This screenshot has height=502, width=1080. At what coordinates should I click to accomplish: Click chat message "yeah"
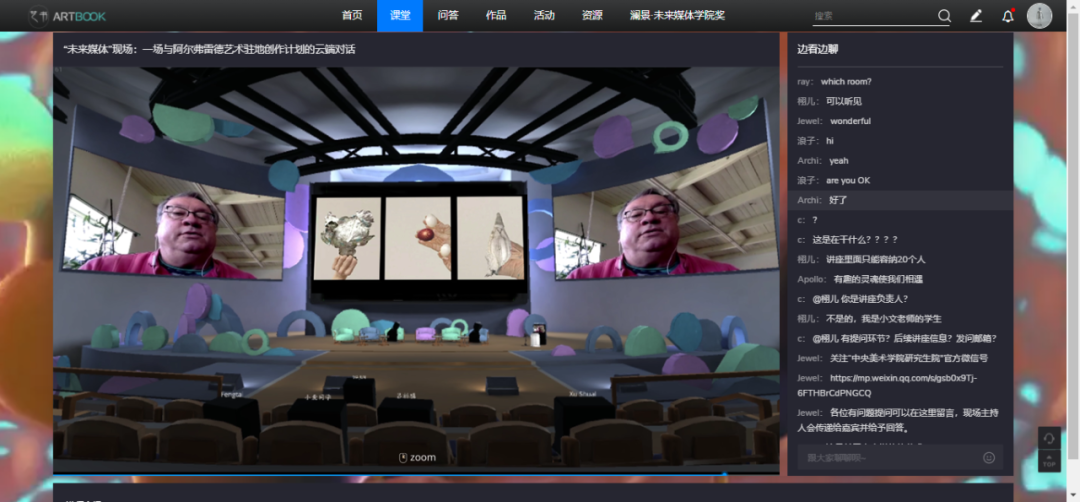pyautogui.click(x=838, y=161)
